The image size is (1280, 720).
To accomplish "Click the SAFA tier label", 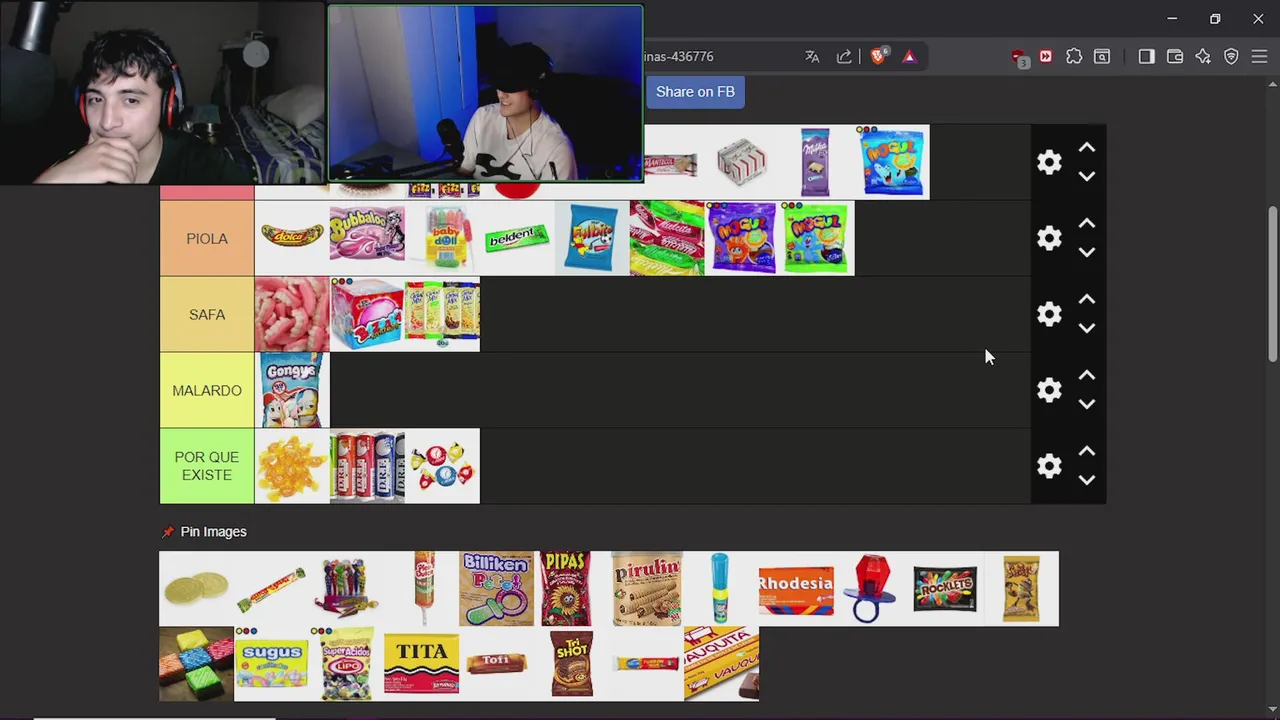I will (207, 314).
